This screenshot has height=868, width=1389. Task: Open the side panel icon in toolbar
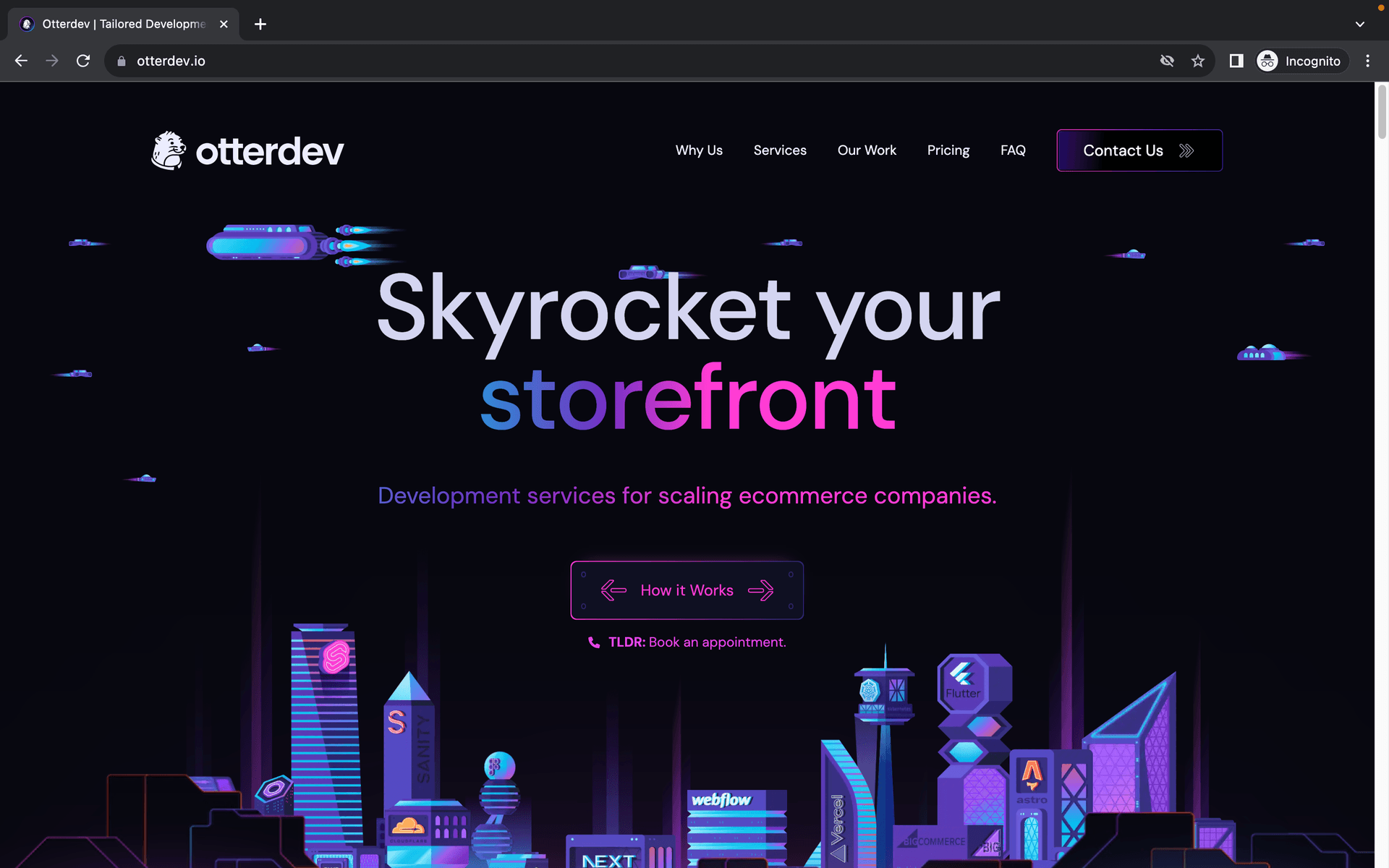[1236, 61]
